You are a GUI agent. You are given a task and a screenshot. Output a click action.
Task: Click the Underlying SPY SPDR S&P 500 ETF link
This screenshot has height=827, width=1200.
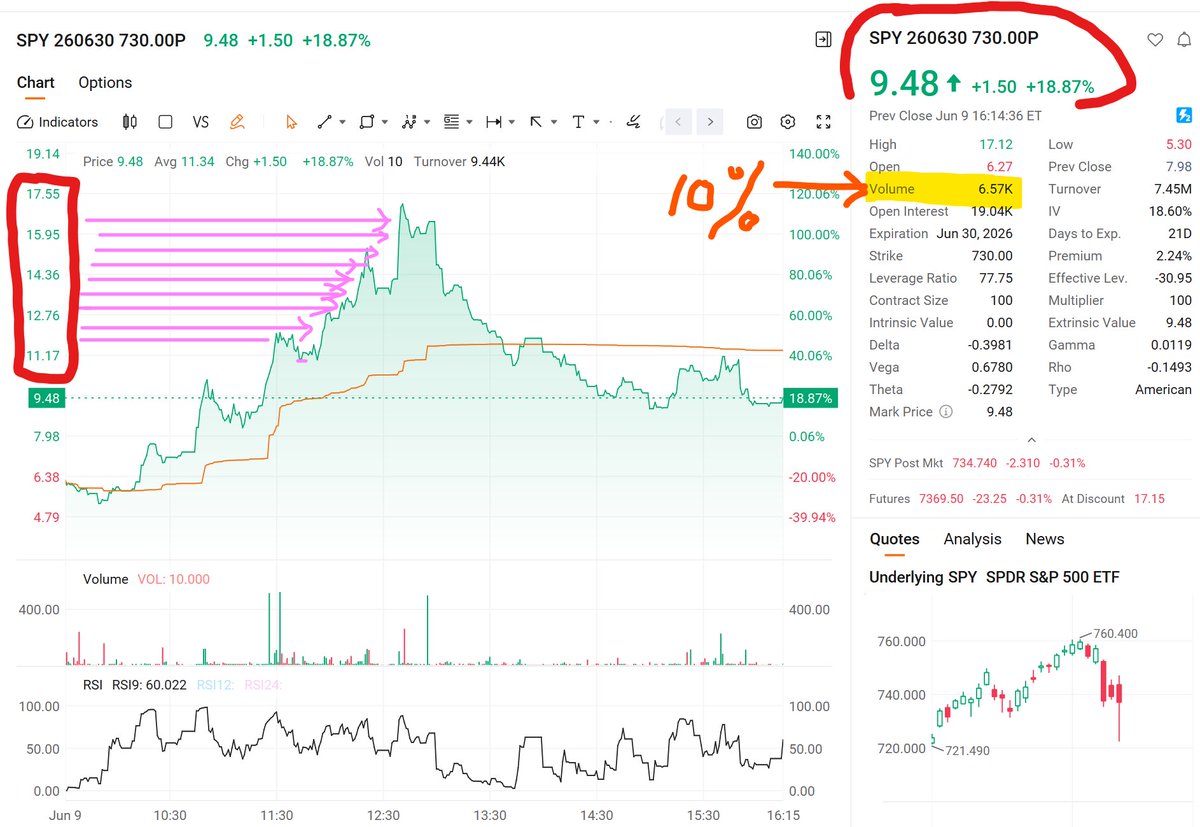(994, 577)
